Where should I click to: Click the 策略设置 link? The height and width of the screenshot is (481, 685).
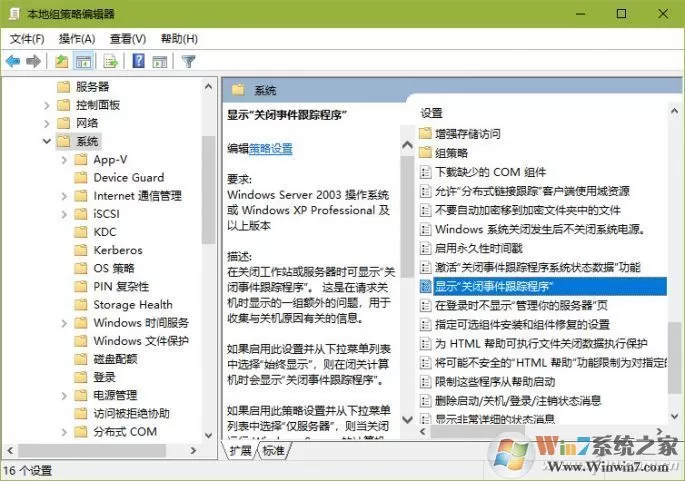coord(270,149)
